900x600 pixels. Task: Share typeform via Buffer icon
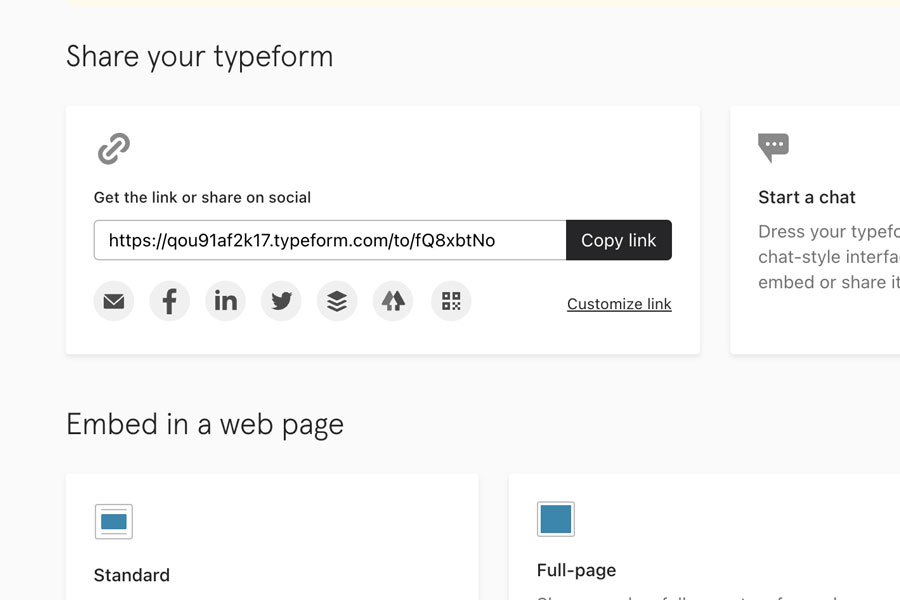[337, 301]
